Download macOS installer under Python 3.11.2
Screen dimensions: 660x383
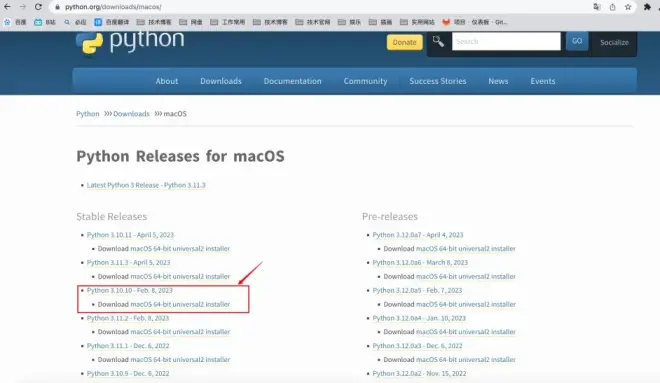[180, 332]
